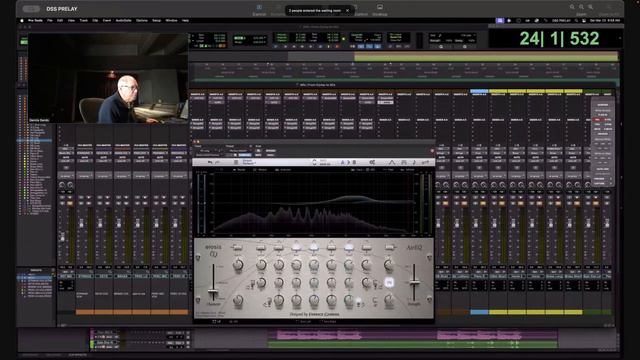The height and width of the screenshot is (360, 640).
Task: Open the Setup menu
Action: click(156, 20)
